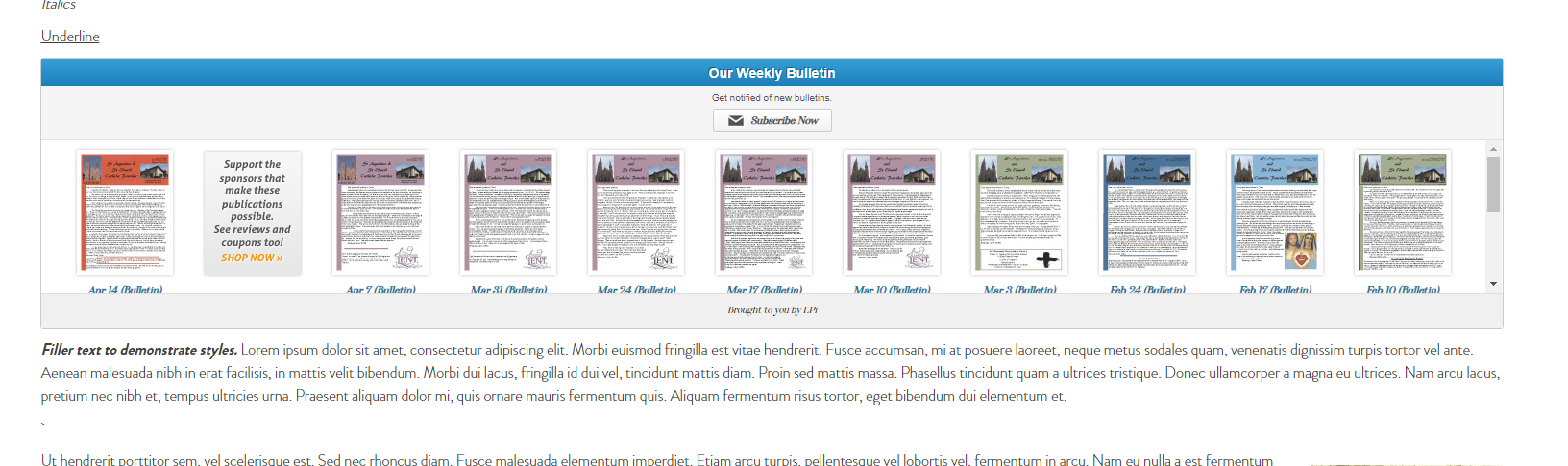Screen dimensions: 1568x466
Task: Select the Mar 17 bulletin cover
Action: tap(764, 212)
